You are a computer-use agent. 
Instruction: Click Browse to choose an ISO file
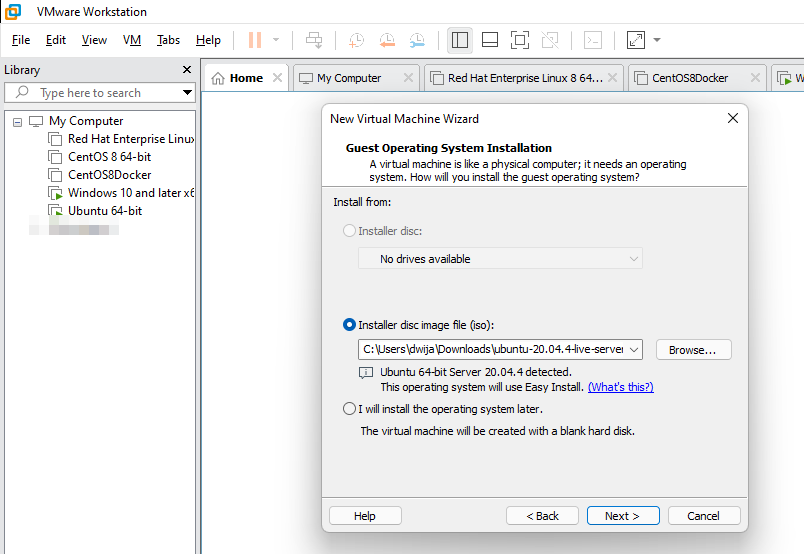click(x=693, y=350)
